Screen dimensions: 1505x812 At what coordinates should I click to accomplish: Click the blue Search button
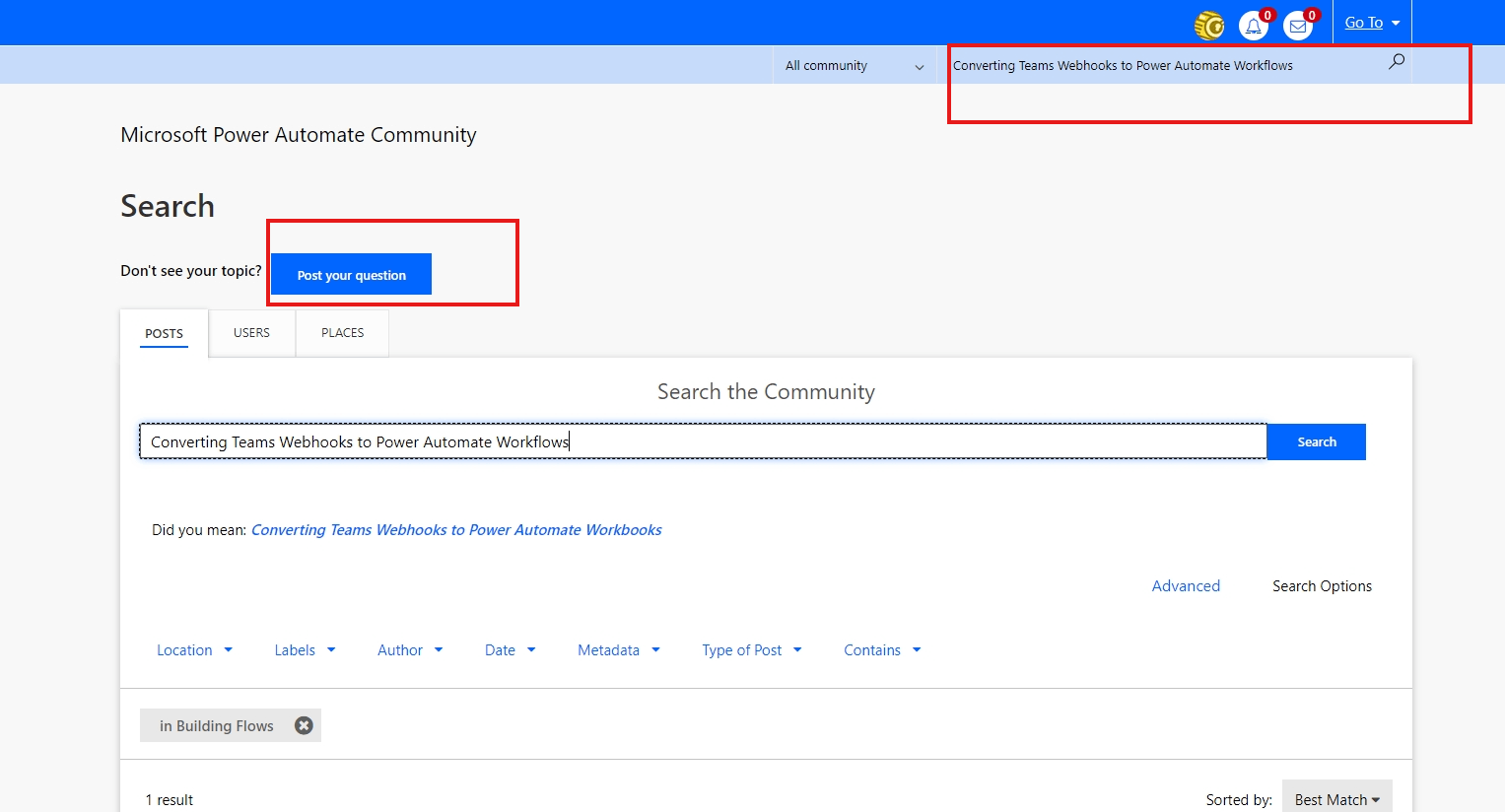coord(1317,441)
